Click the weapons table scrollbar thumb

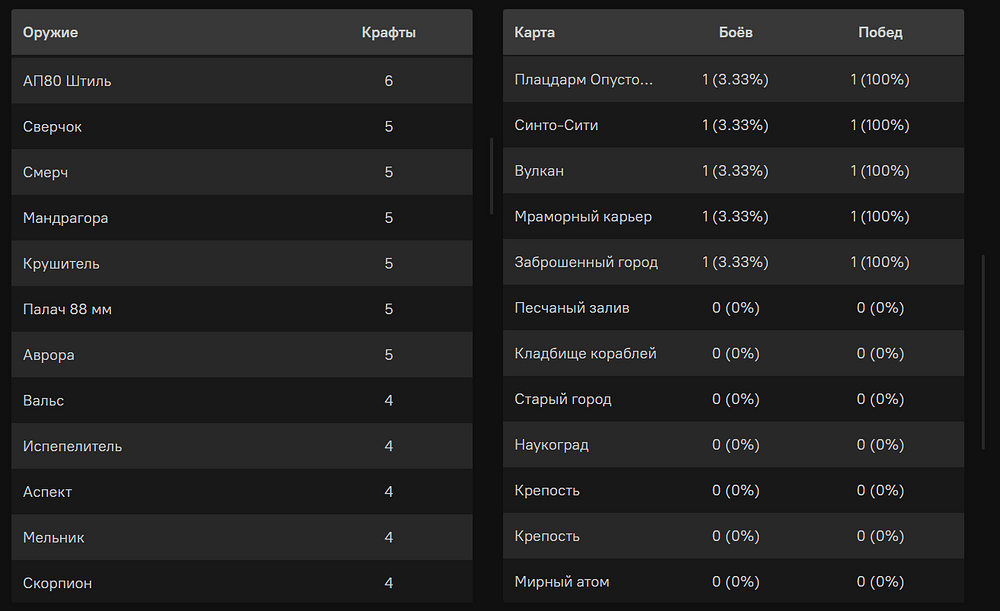[x=491, y=177]
